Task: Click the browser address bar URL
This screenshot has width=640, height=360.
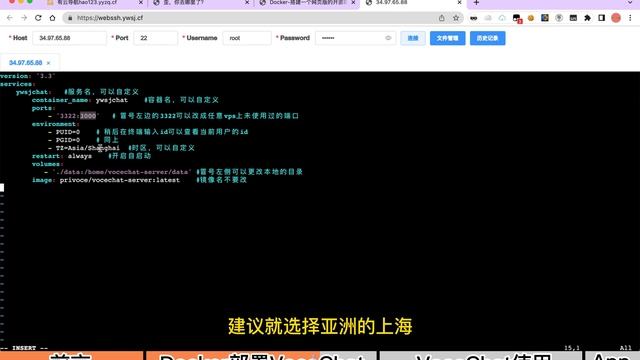Action: tap(110, 18)
